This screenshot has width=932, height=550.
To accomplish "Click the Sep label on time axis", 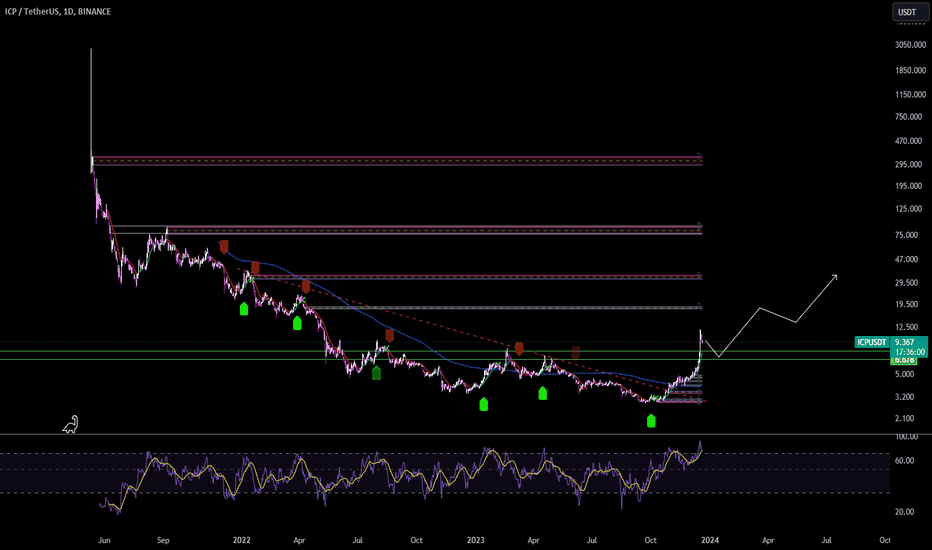I will (x=163, y=540).
